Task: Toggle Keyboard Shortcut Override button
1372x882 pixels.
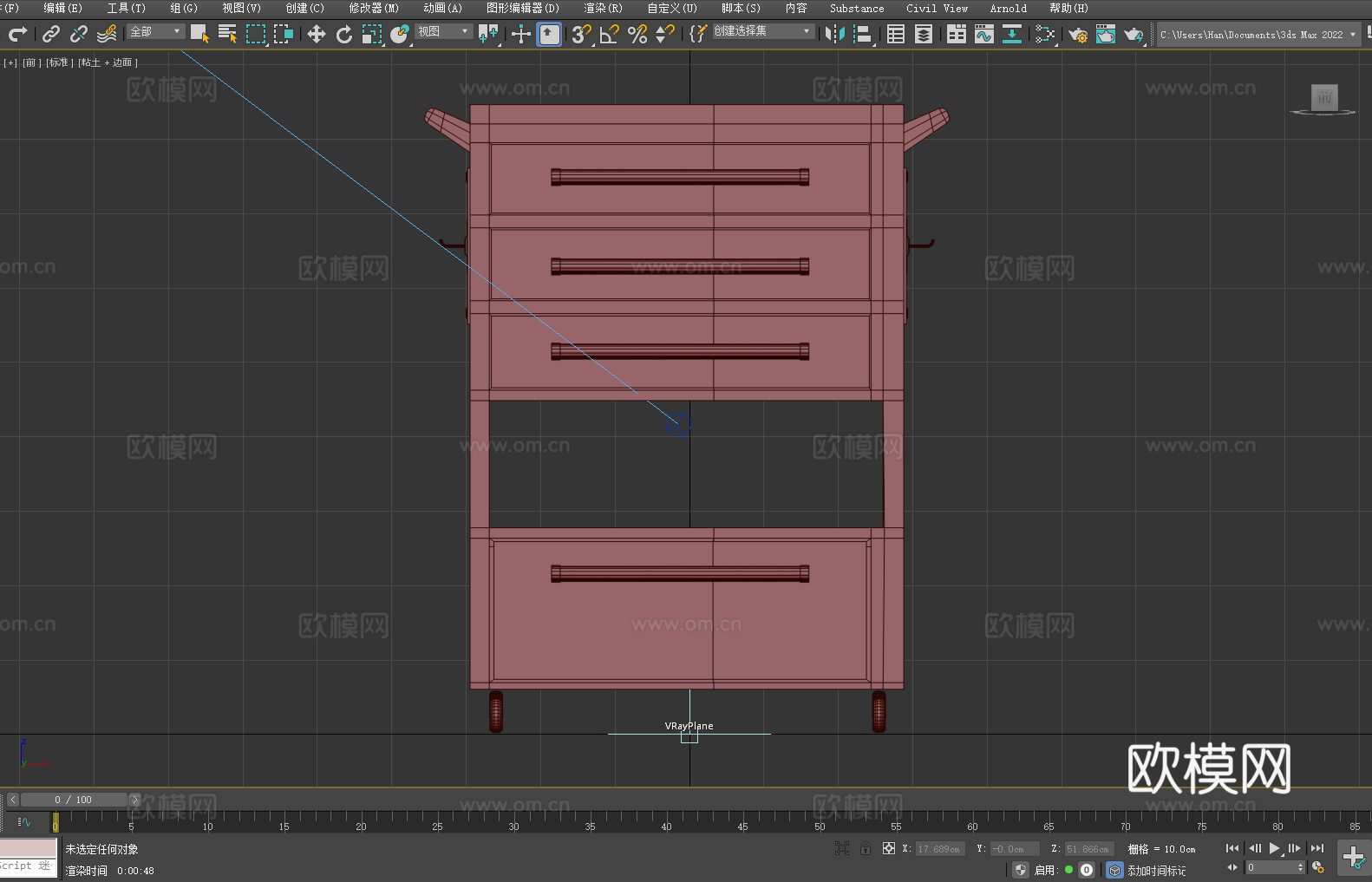Action: [549, 34]
